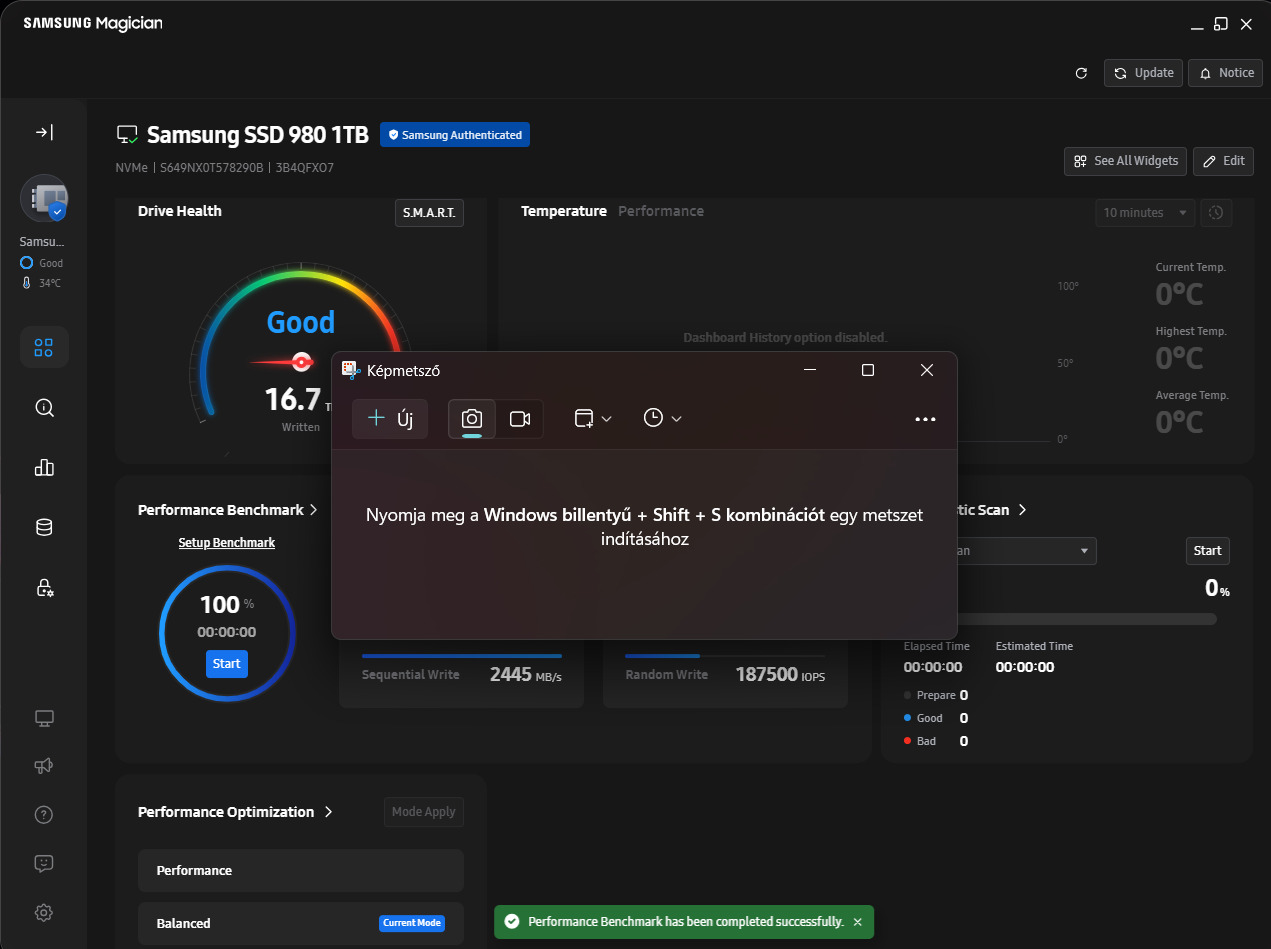1271x949 pixels.
Task: Open the padlock security icon in sidebar
Action: pos(44,588)
